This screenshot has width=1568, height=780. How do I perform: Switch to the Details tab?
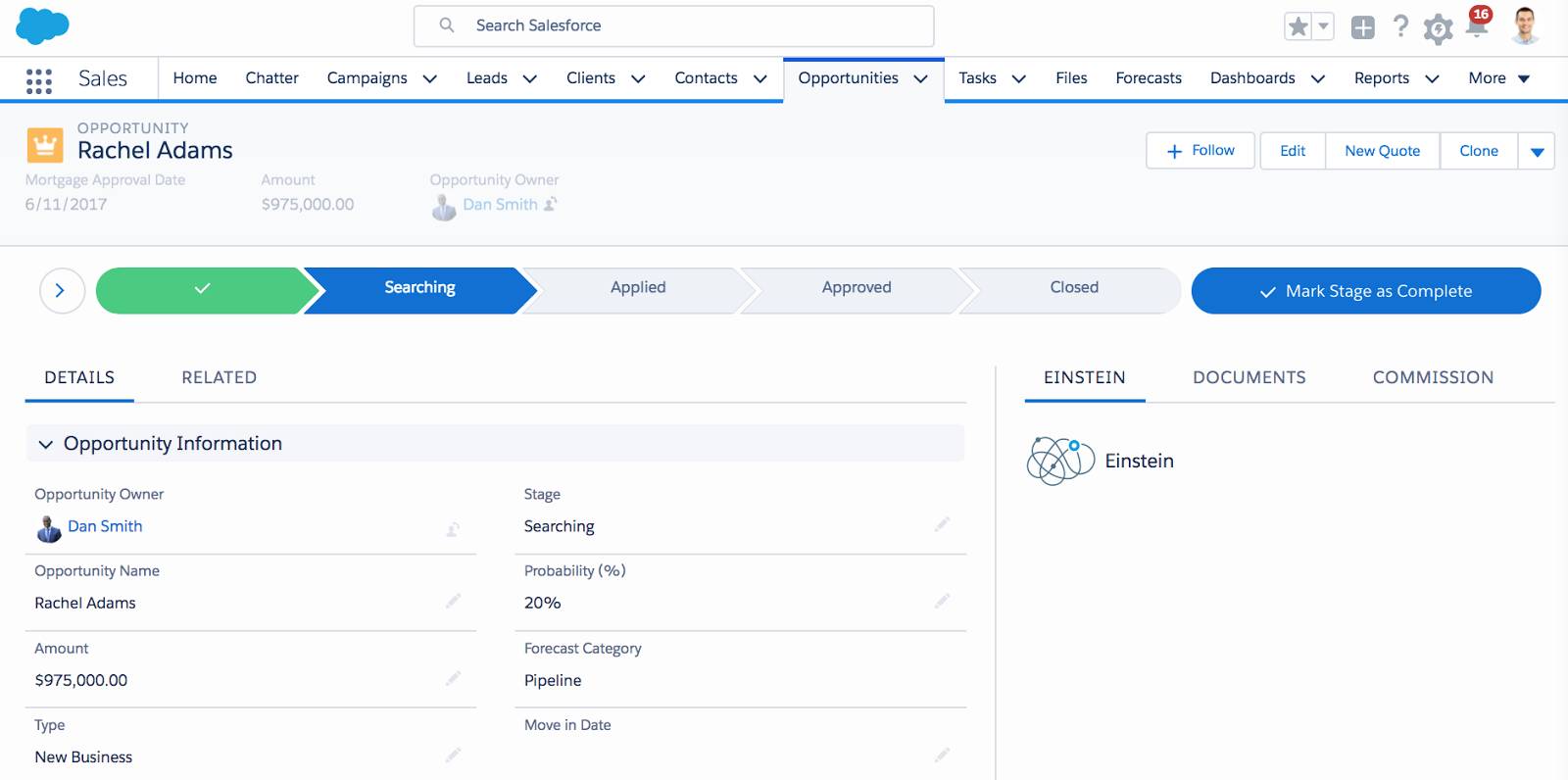pyautogui.click(x=79, y=378)
